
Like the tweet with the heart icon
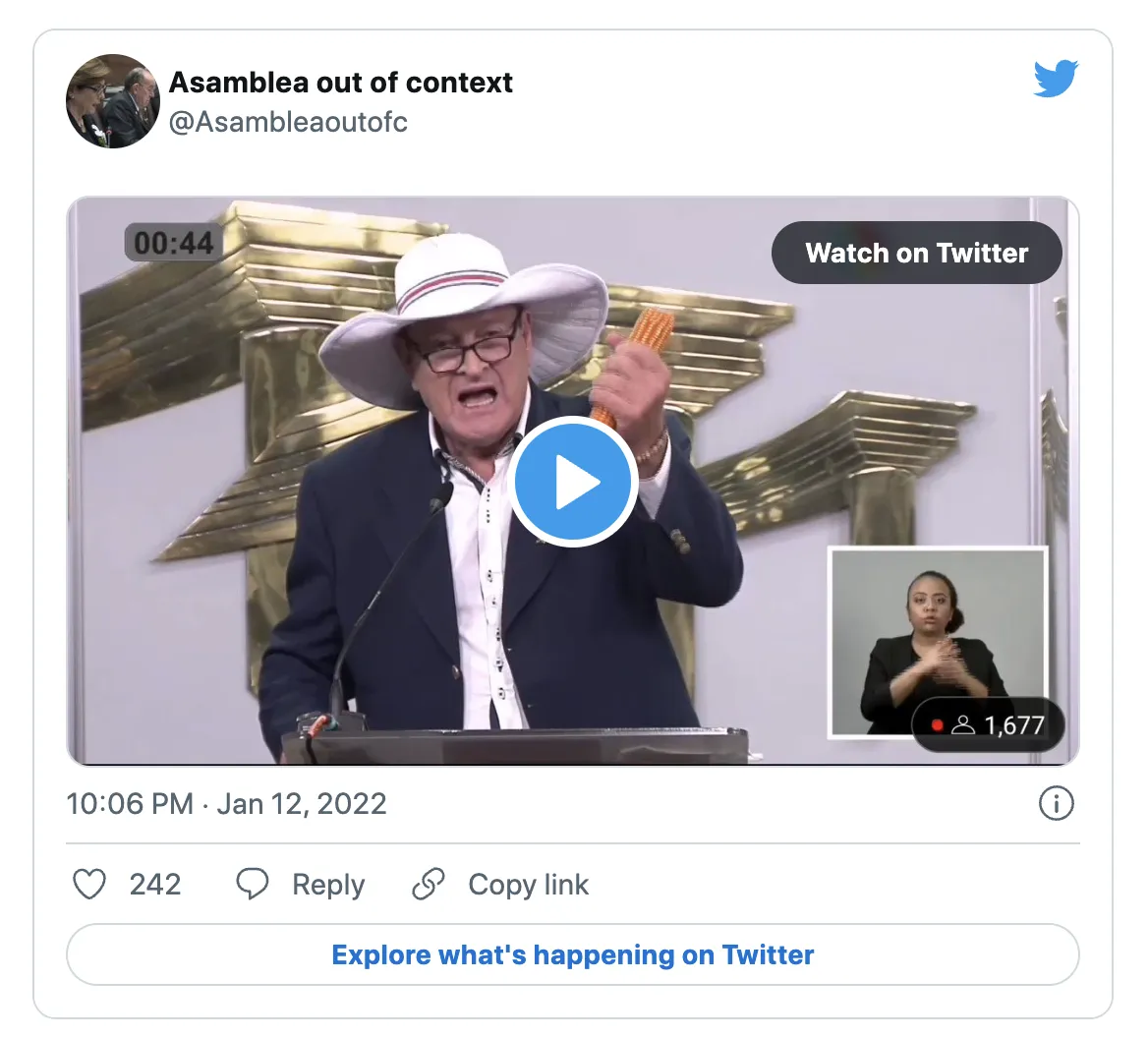coord(89,885)
